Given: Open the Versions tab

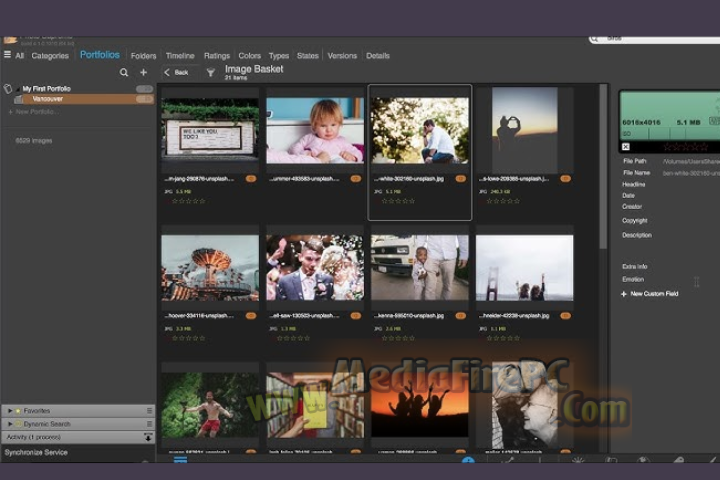Looking at the screenshot, I should tap(342, 56).
